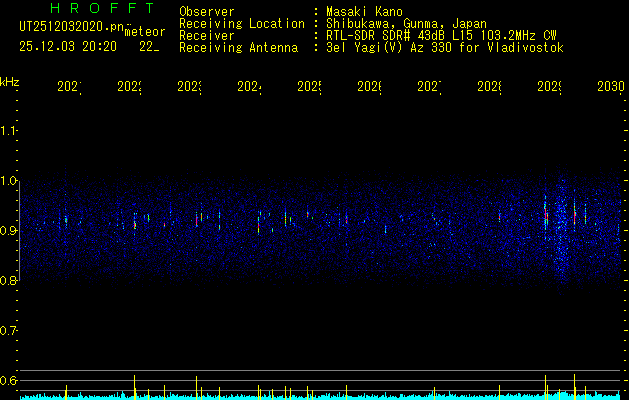Click the 1.0 kHz frequency axis label

pos(8,181)
